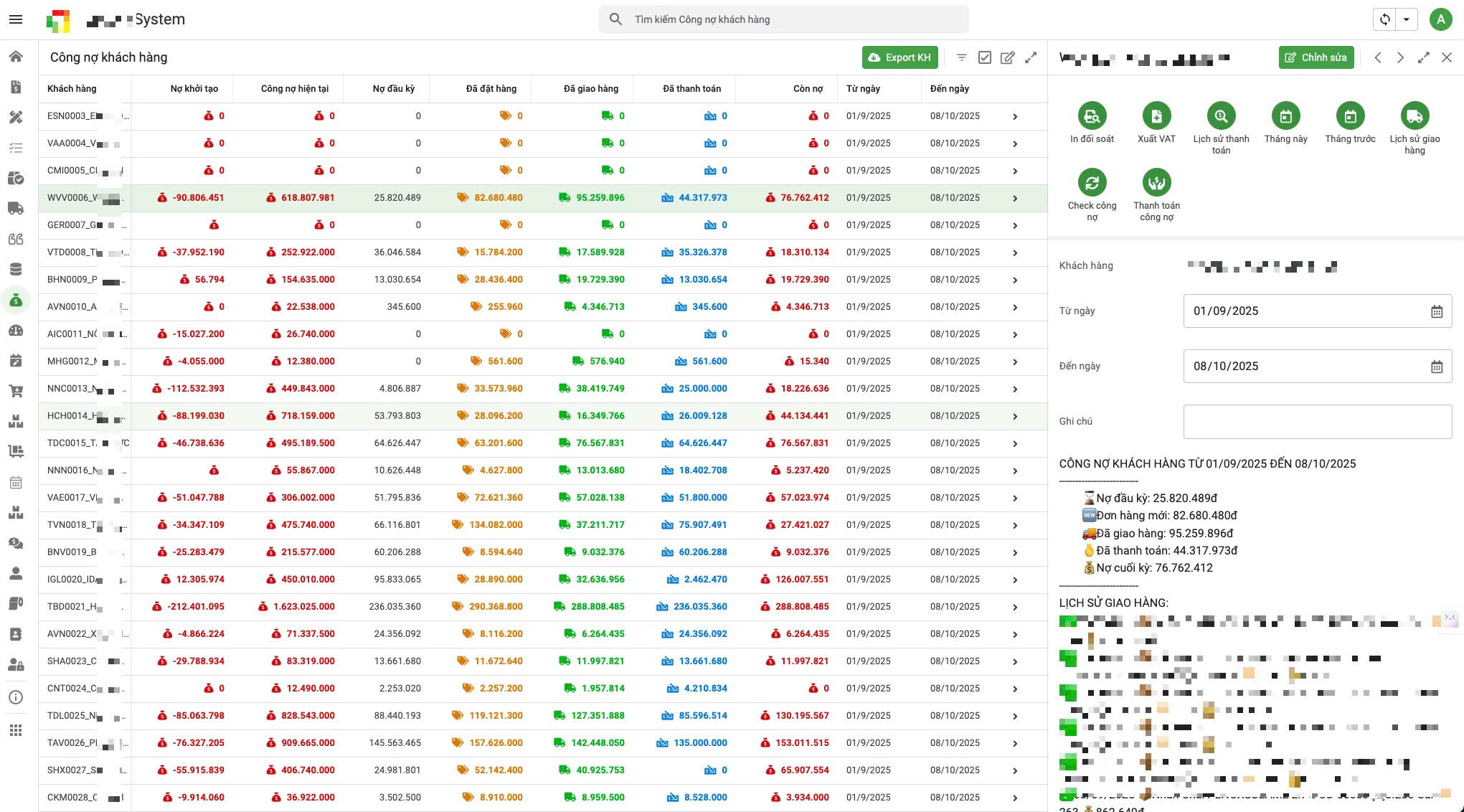Click the In đối soát icon
This screenshot has width=1464, height=812.
click(1092, 116)
